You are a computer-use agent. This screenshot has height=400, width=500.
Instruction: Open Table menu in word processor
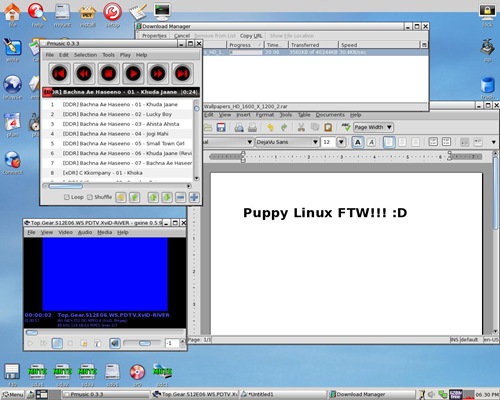[x=304, y=115]
